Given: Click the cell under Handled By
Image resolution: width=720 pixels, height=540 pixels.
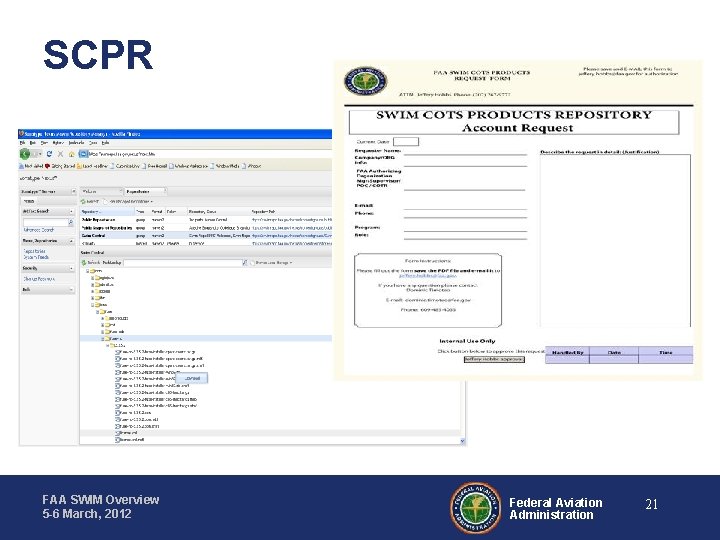Looking at the screenshot, I should coord(567,360).
